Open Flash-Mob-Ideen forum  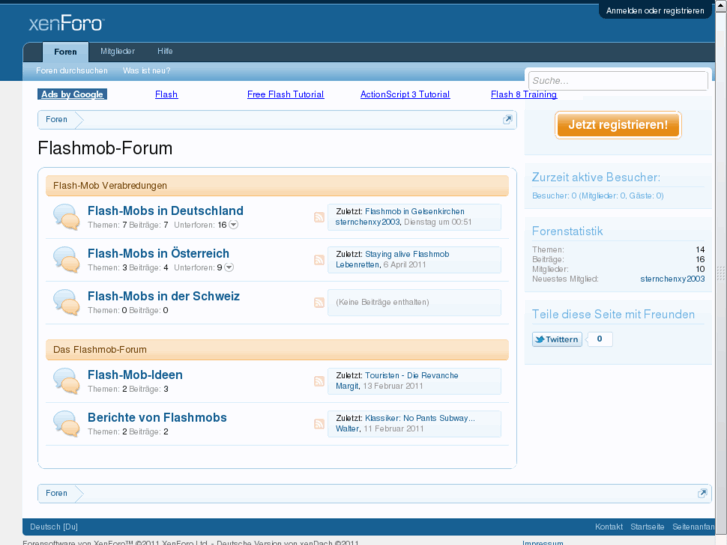coord(135,375)
